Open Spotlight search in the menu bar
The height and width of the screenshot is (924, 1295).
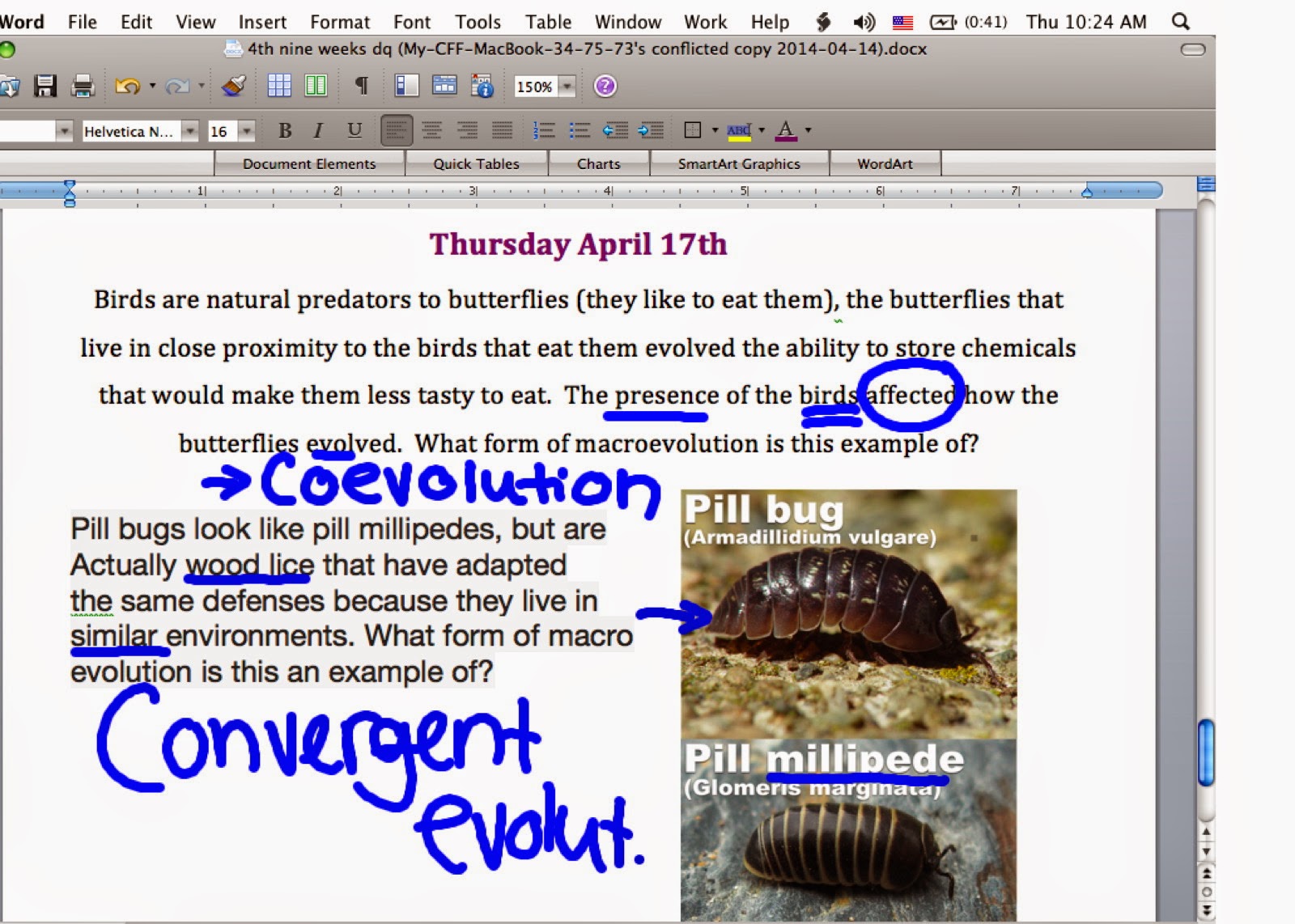[1180, 21]
